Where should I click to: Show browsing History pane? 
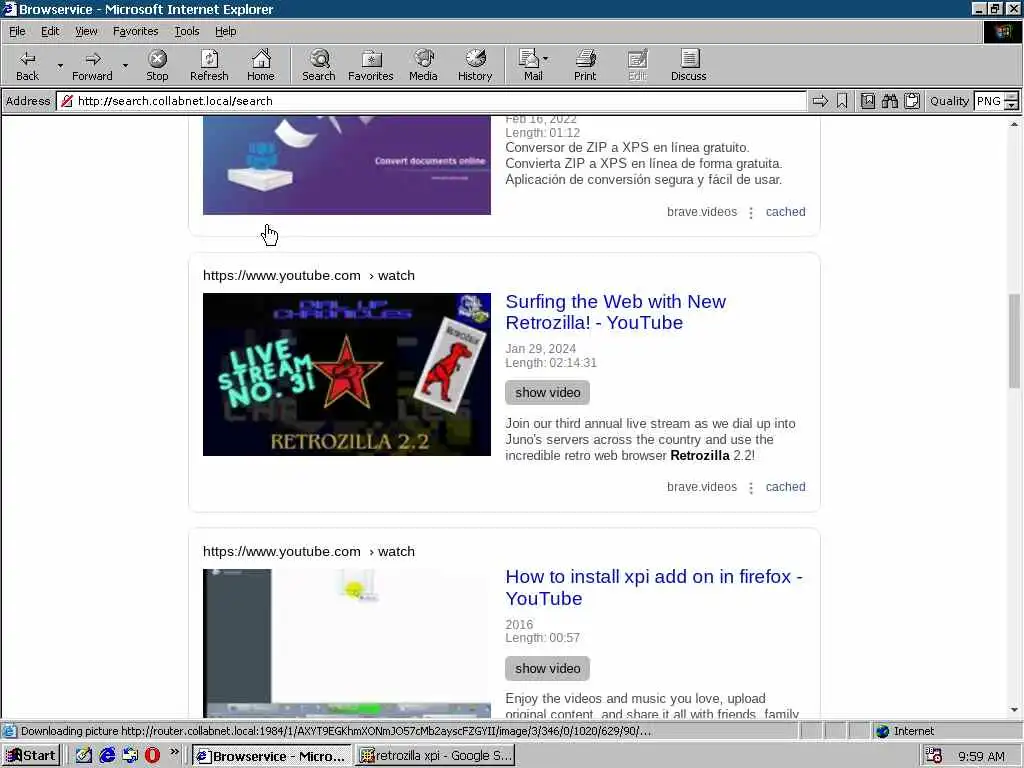pos(475,65)
